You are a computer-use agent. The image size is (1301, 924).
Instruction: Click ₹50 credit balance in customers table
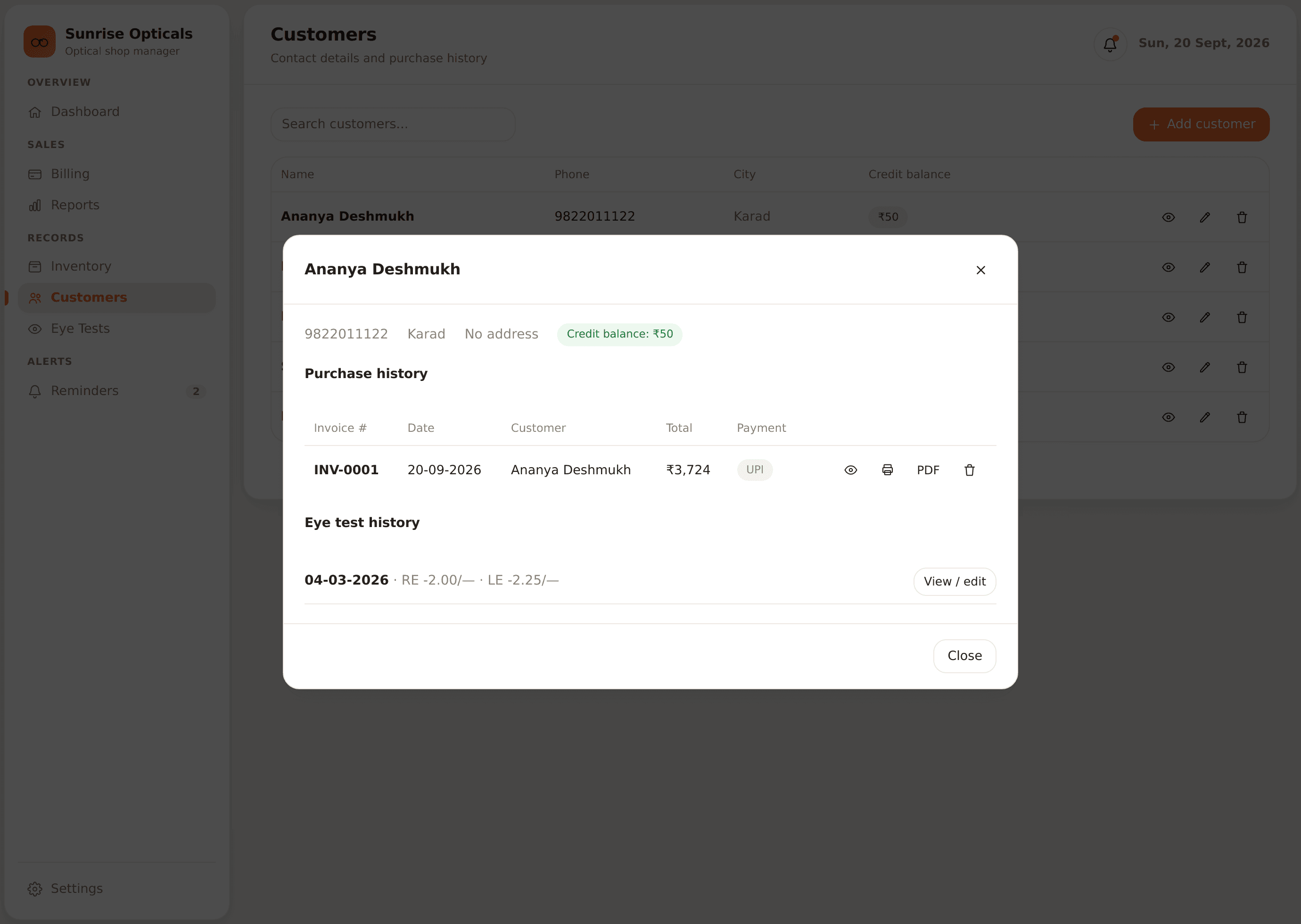(888, 217)
